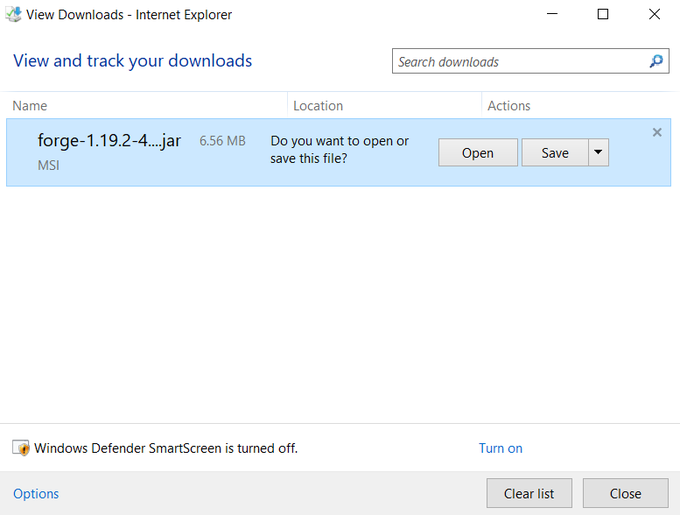Click the 6.56 MB file size
The height and width of the screenshot is (515, 680).
(x=222, y=141)
